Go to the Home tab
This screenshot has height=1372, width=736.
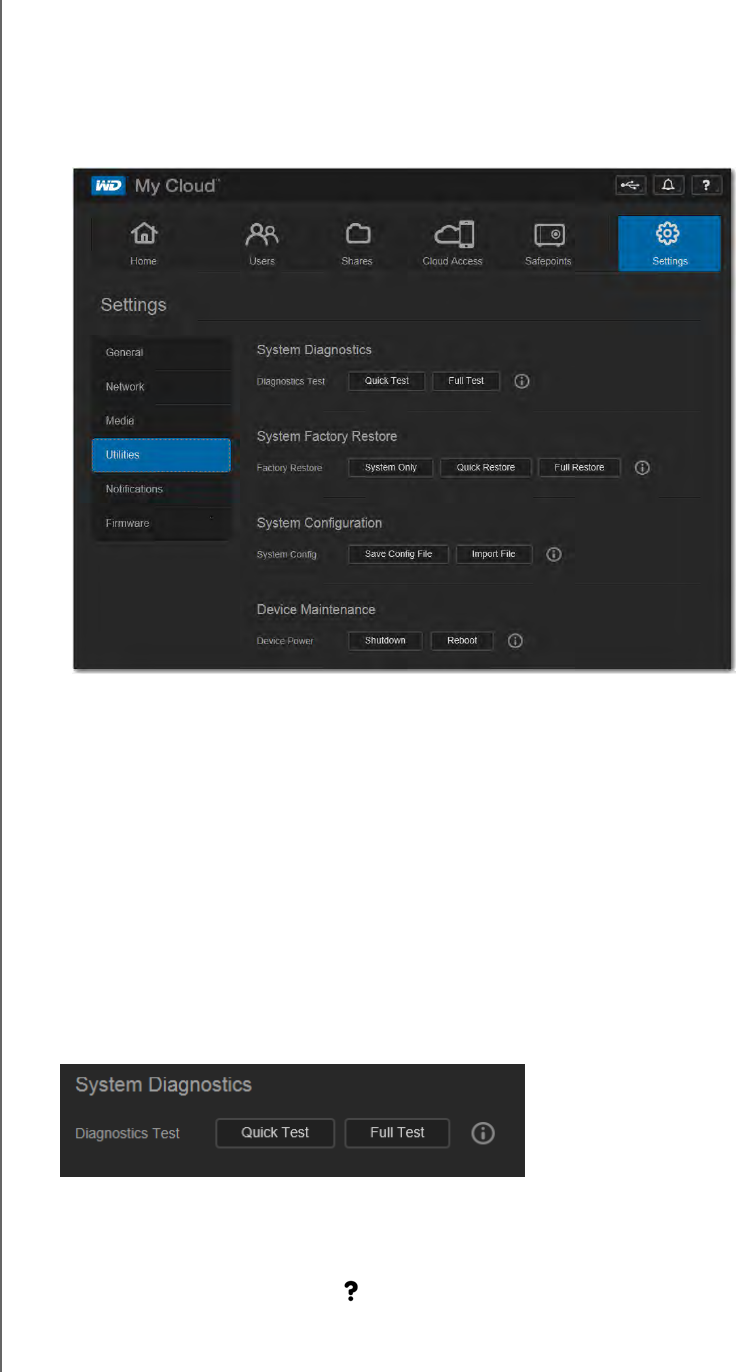[x=144, y=244]
